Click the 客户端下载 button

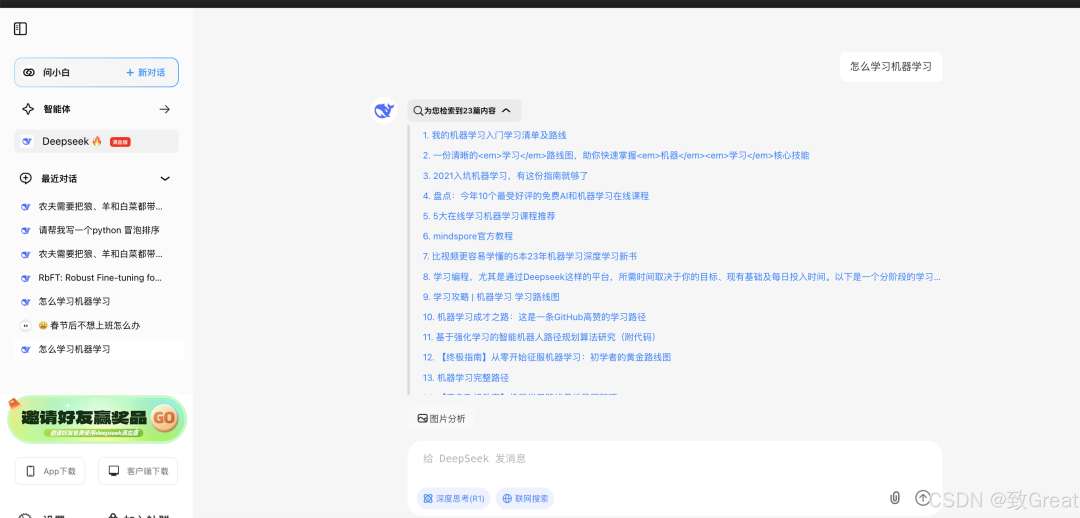pyautogui.click(x=138, y=471)
